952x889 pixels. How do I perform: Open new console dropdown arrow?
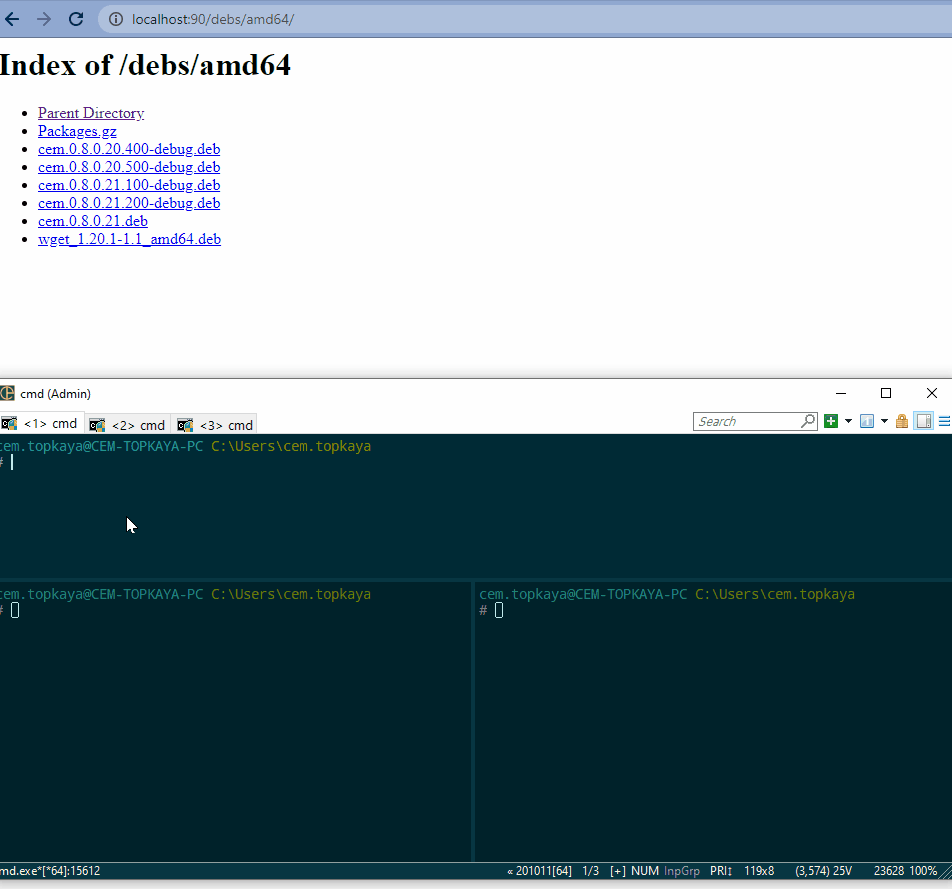coord(848,421)
